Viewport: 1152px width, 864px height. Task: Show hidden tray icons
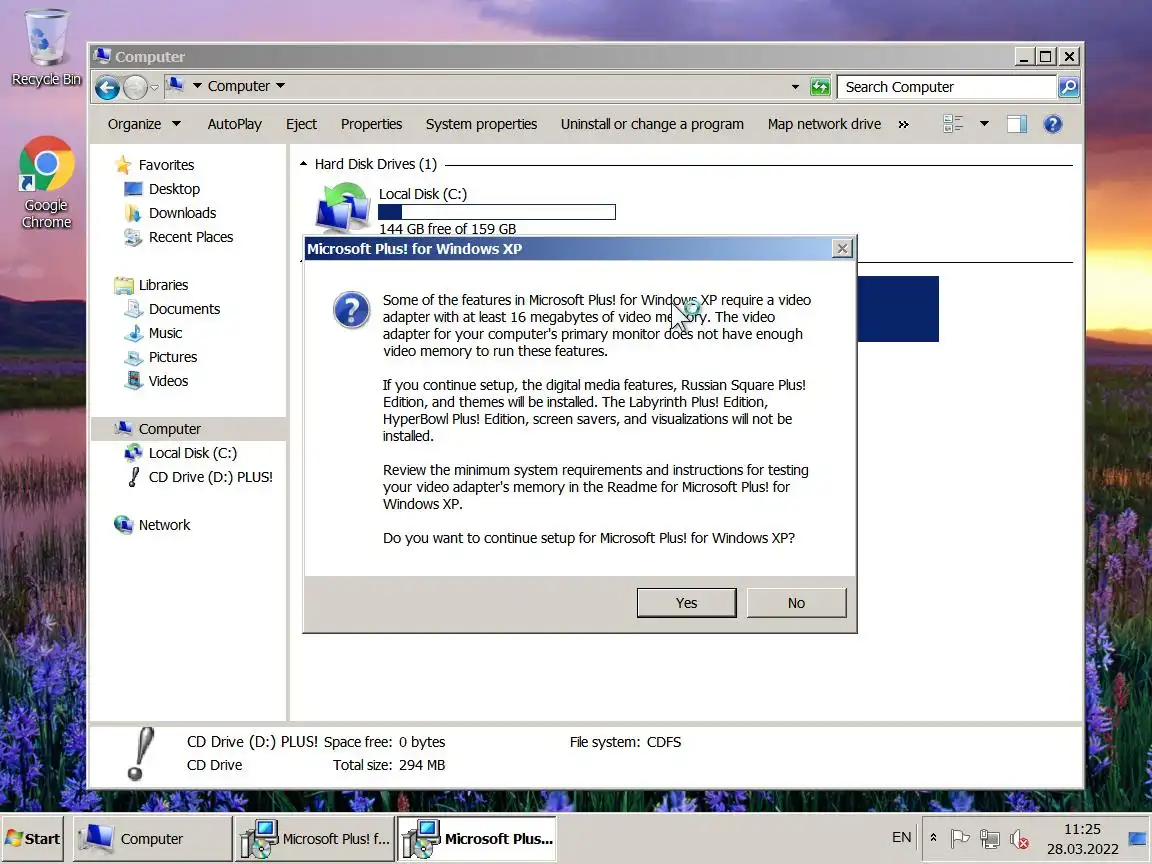pos(933,838)
